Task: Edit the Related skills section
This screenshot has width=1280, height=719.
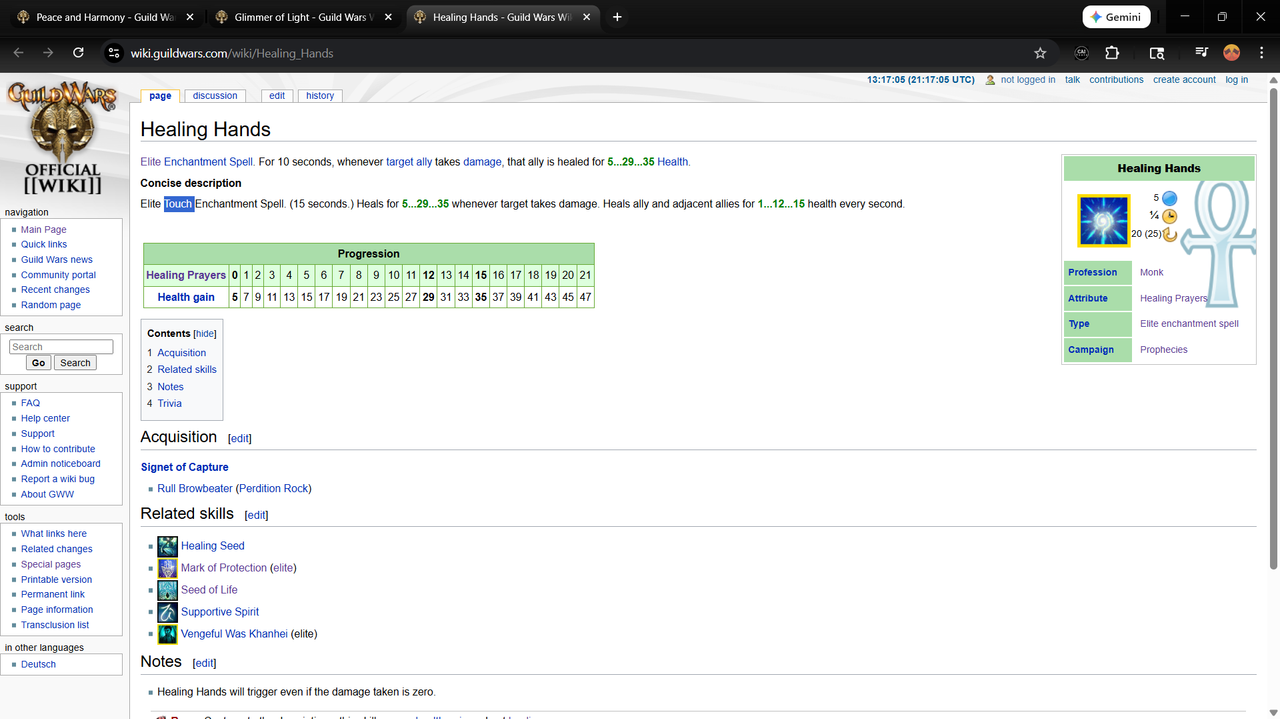Action: coord(256,515)
